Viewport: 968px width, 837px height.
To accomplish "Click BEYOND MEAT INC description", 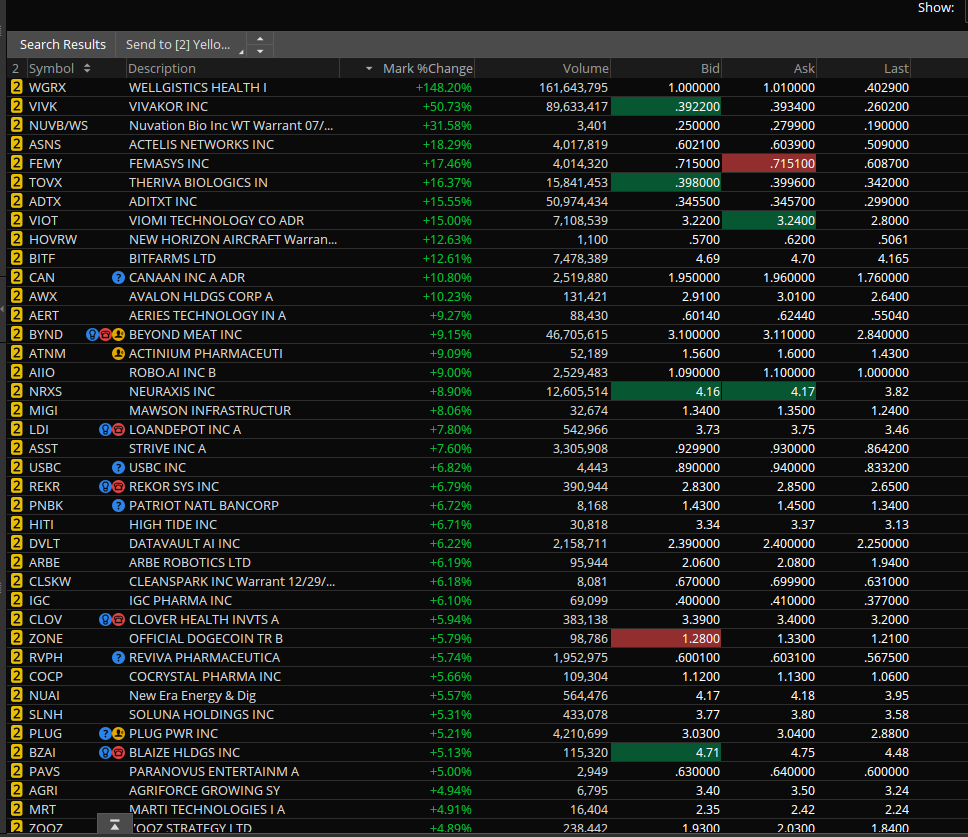I will pyautogui.click(x=185, y=335).
